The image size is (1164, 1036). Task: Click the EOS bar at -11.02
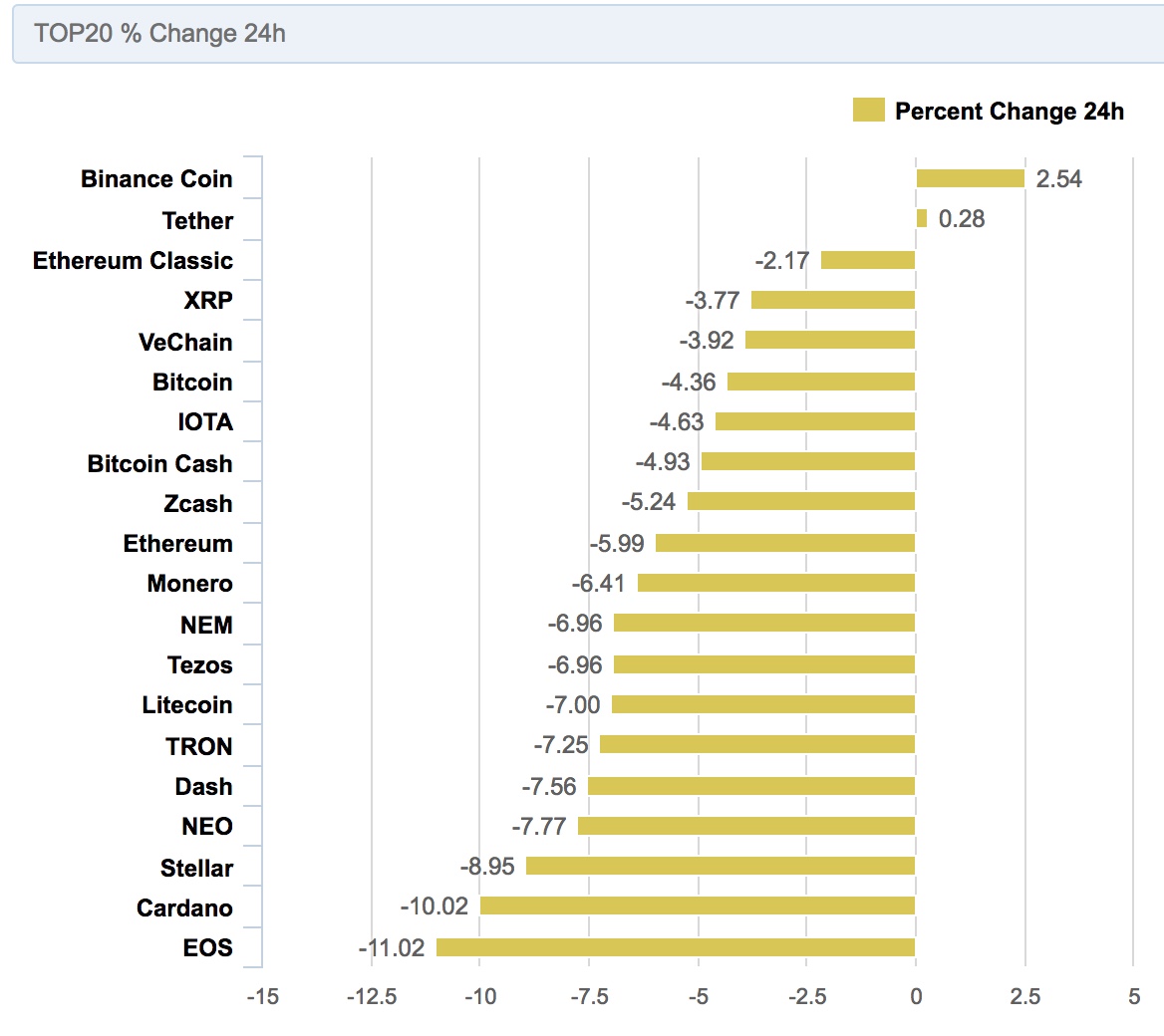(x=676, y=947)
